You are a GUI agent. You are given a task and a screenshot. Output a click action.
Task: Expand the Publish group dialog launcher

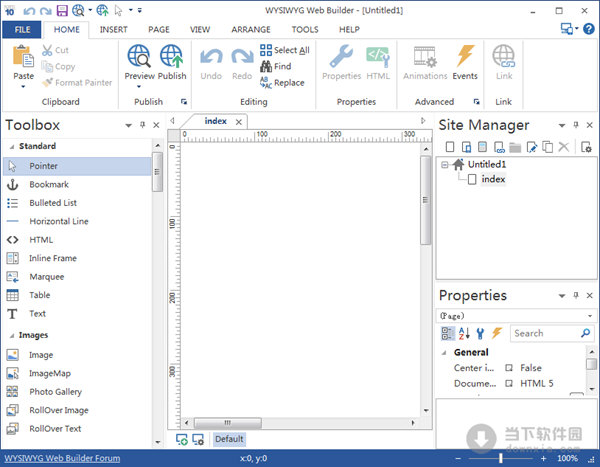[184, 101]
